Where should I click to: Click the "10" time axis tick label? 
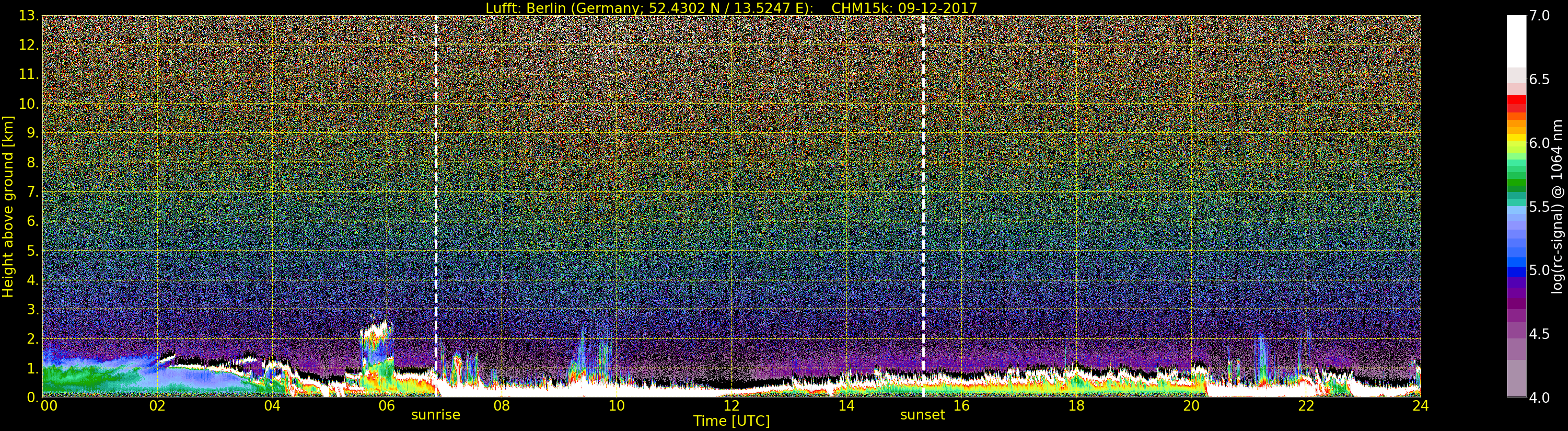point(617,406)
